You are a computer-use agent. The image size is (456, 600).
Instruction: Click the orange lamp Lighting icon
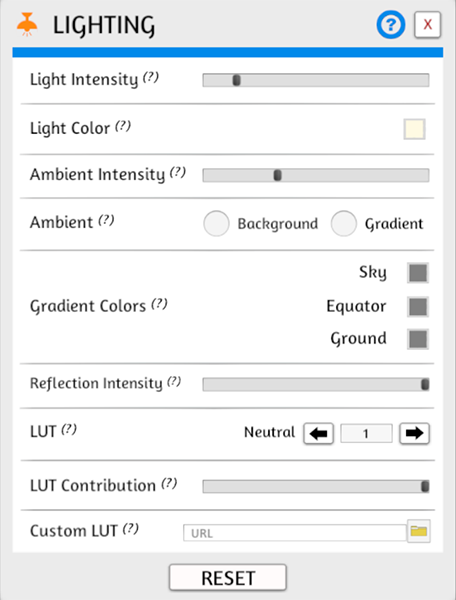pos(27,24)
